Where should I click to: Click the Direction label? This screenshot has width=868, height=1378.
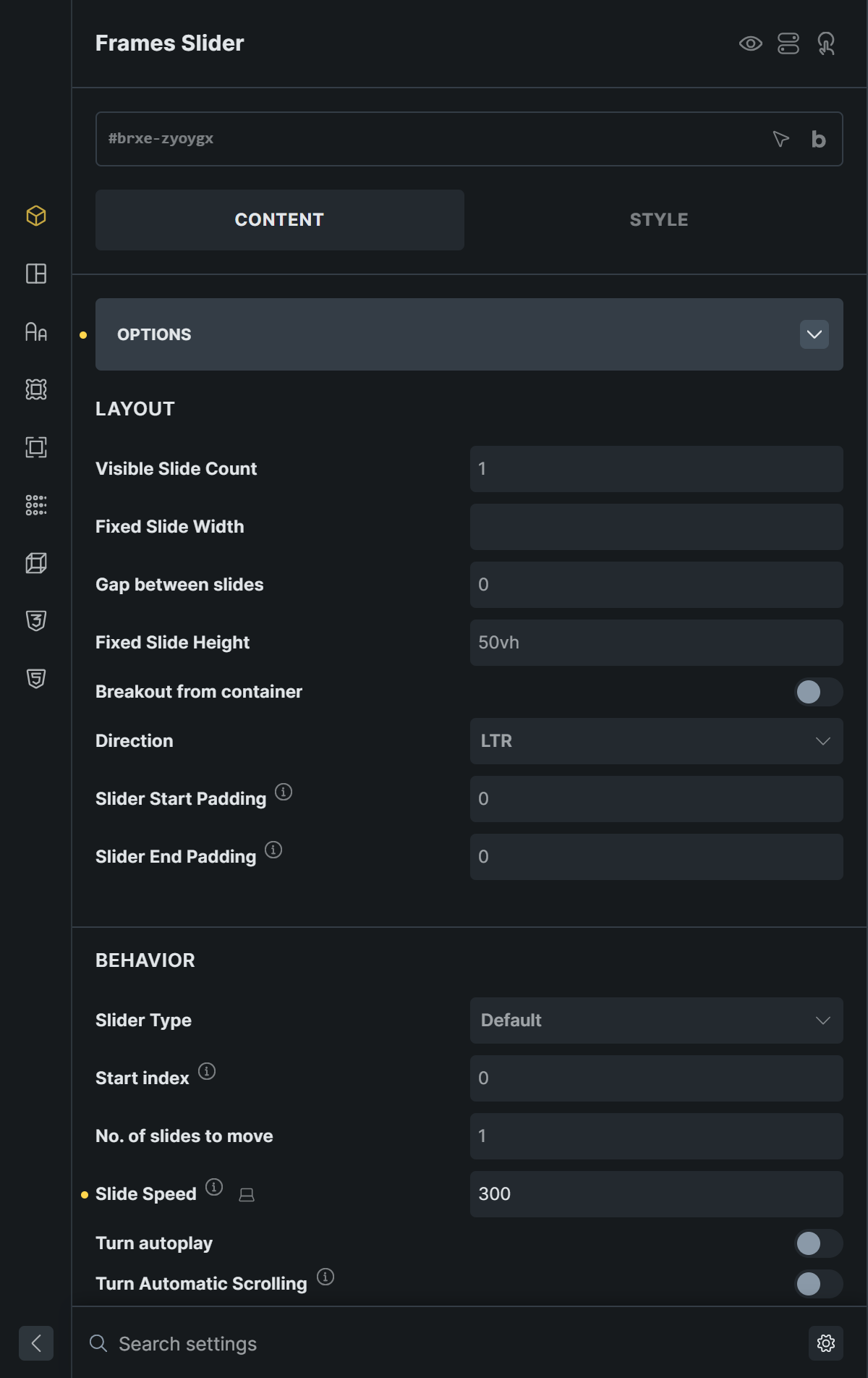click(135, 741)
